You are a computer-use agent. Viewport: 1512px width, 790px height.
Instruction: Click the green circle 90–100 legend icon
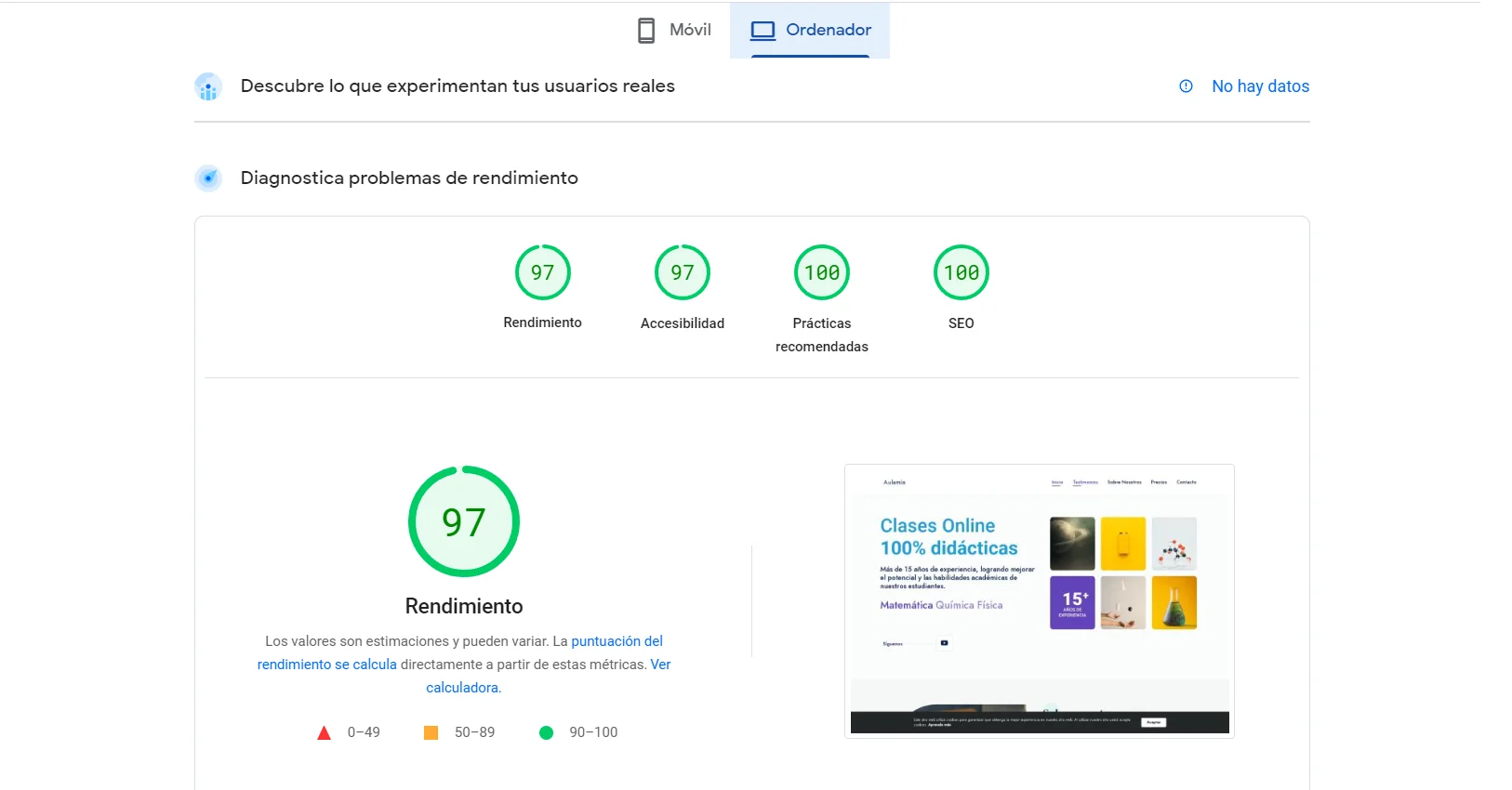click(x=547, y=732)
